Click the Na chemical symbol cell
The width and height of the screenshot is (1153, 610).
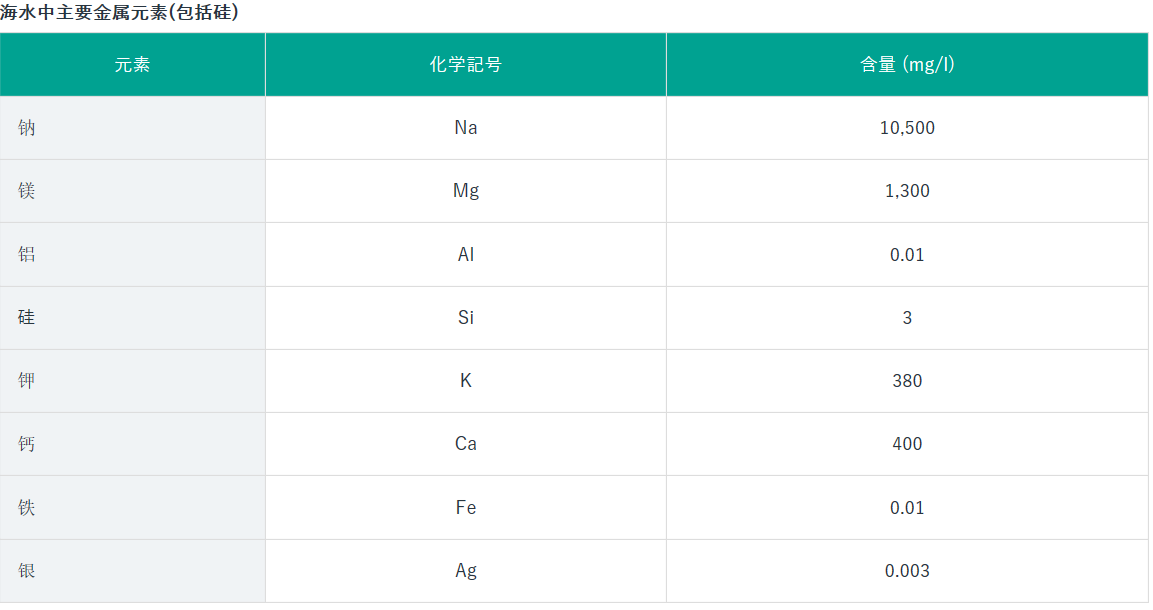465,128
